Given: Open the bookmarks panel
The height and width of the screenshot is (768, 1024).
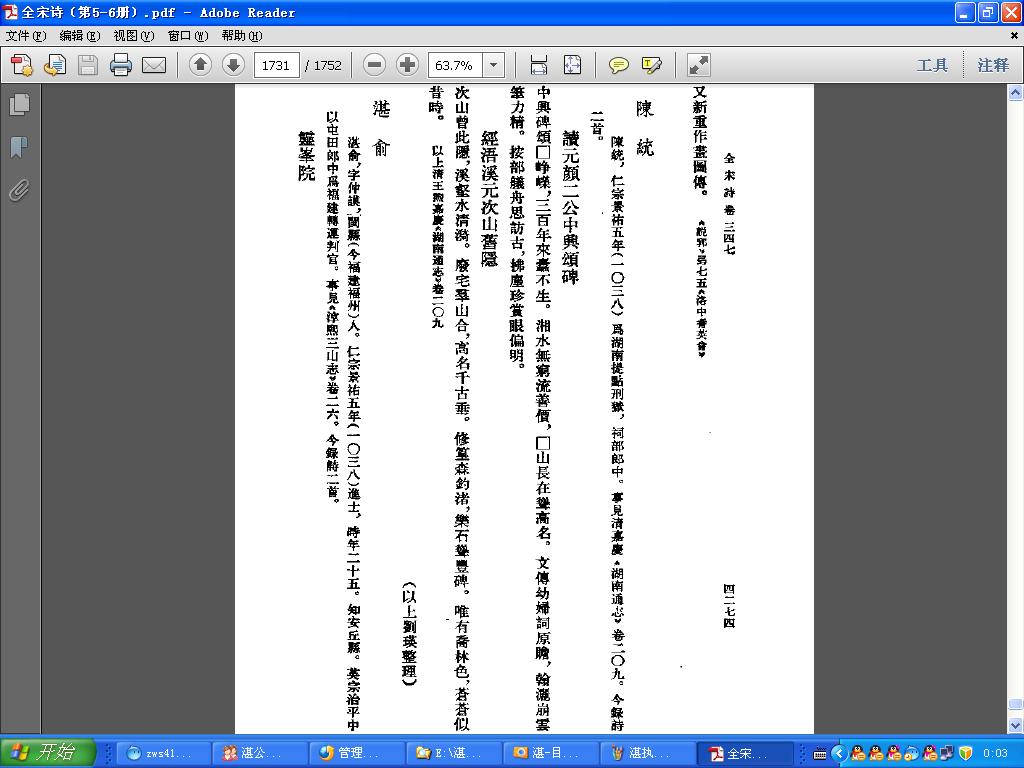Looking at the screenshot, I should (20, 148).
